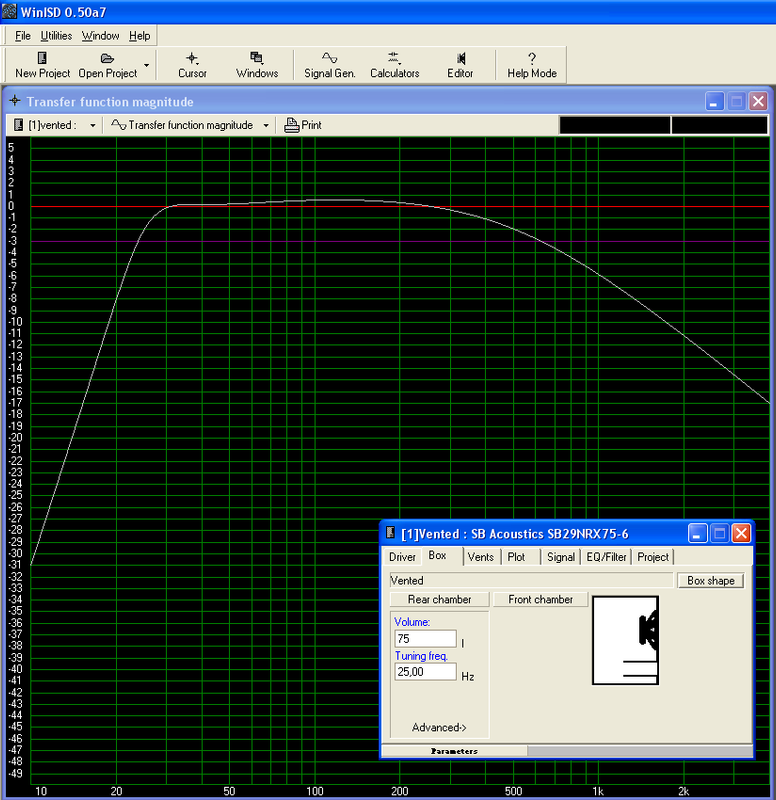Expand the Advanced-> options
The image size is (776, 800).
click(439, 727)
